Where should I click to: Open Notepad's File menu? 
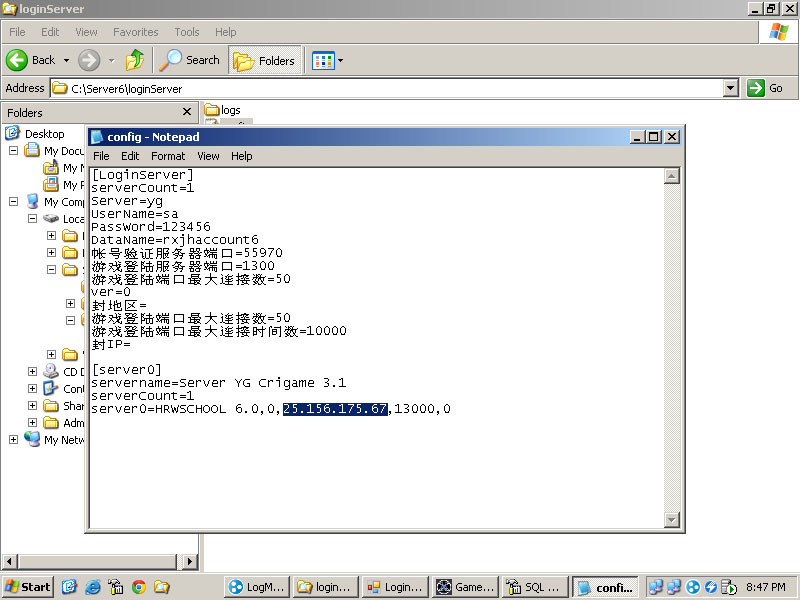pos(101,156)
